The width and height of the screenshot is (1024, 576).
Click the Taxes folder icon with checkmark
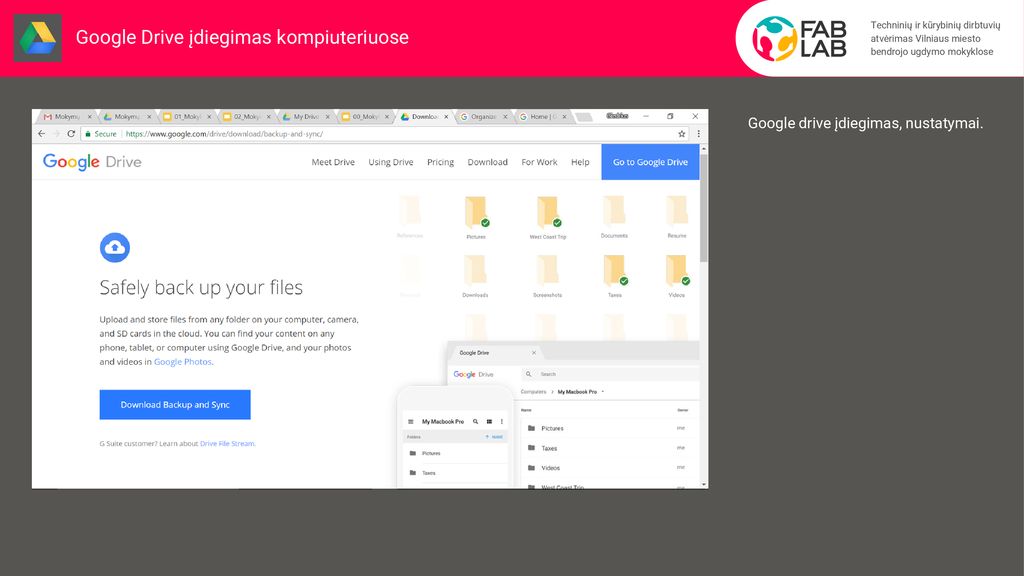(x=615, y=270)
